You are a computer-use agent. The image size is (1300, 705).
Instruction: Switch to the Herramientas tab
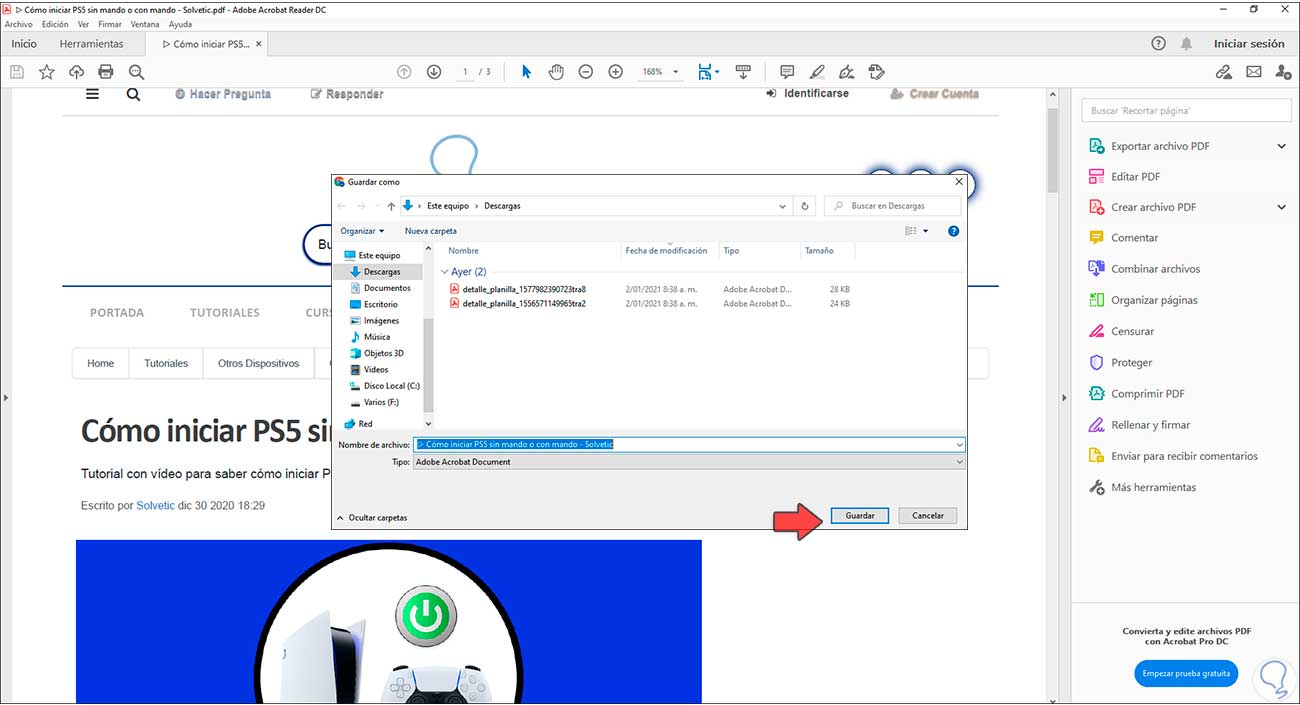[92, 44]
